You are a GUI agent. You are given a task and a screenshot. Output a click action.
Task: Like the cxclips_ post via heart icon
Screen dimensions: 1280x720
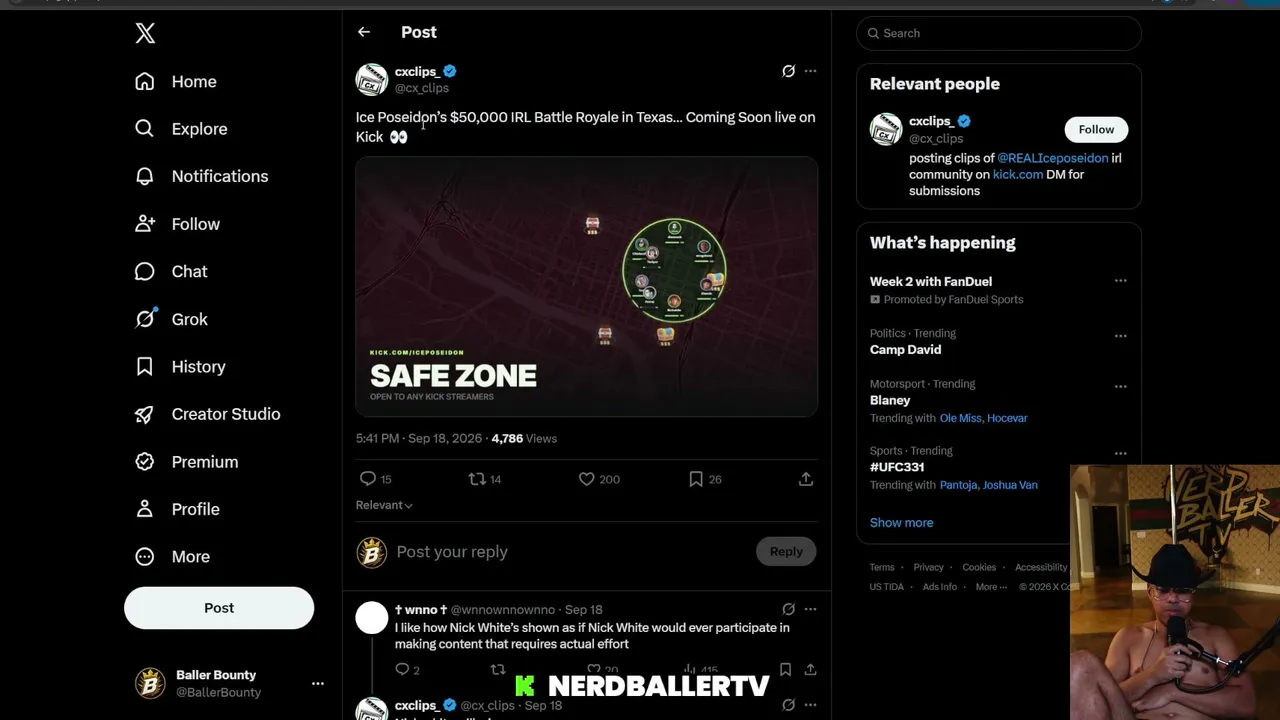tap(587, 479)
